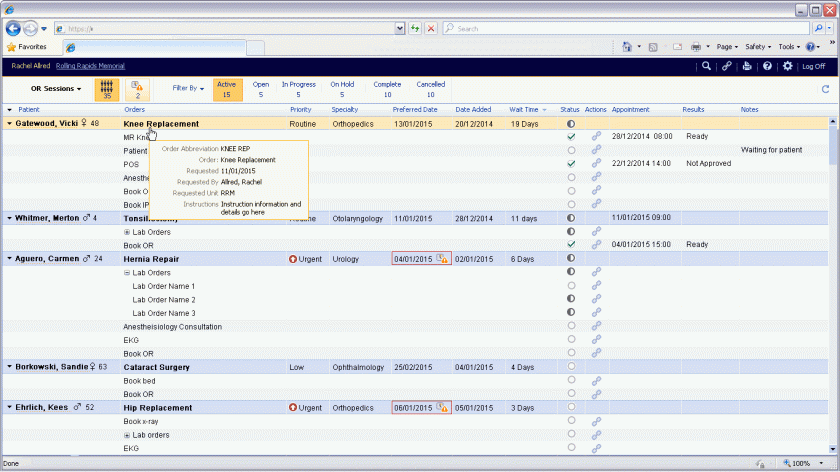Viewport: 840px width, 472px height.
Task: Open the Filter By dropdown
Action: coord(188,88)
